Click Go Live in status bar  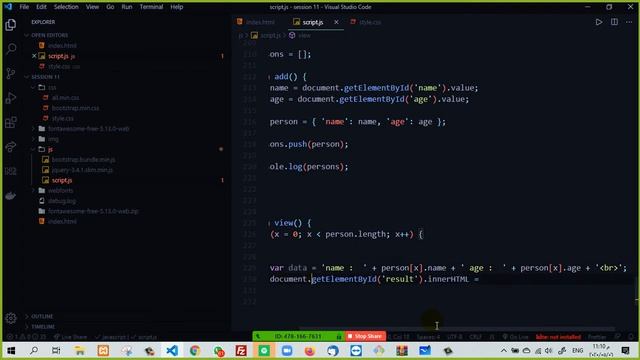coord(515,337)
